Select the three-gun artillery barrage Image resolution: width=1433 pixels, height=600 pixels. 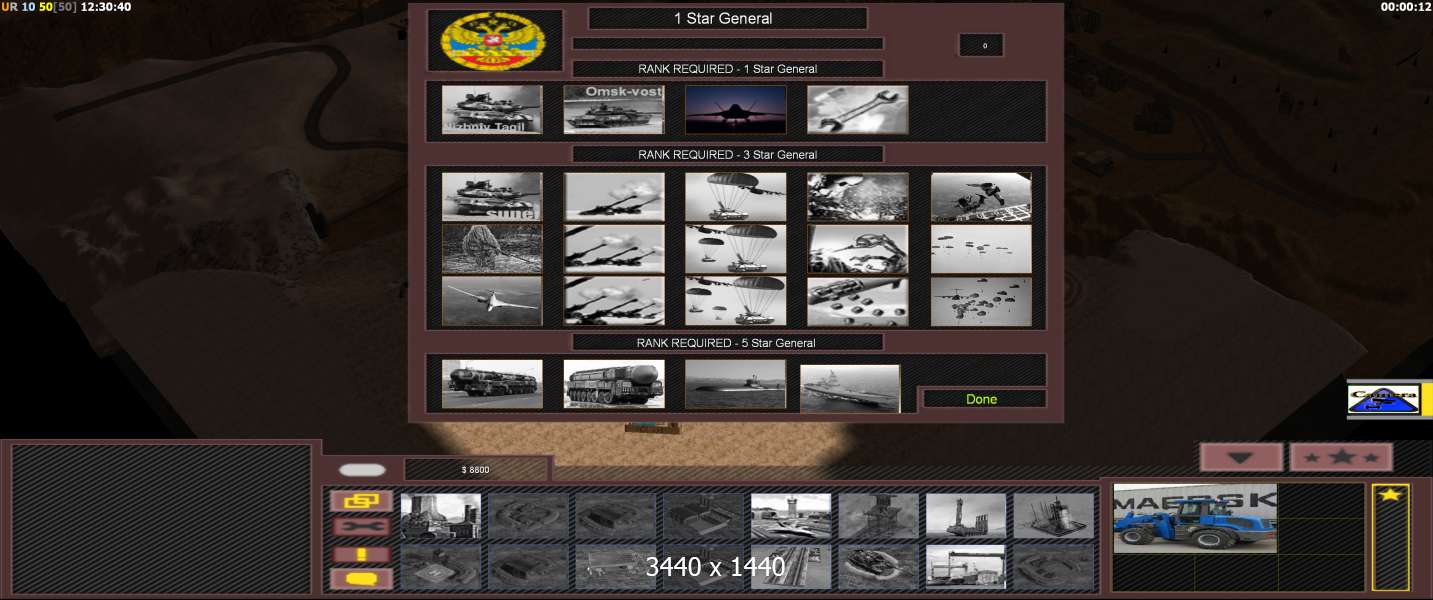pos(614,301)
